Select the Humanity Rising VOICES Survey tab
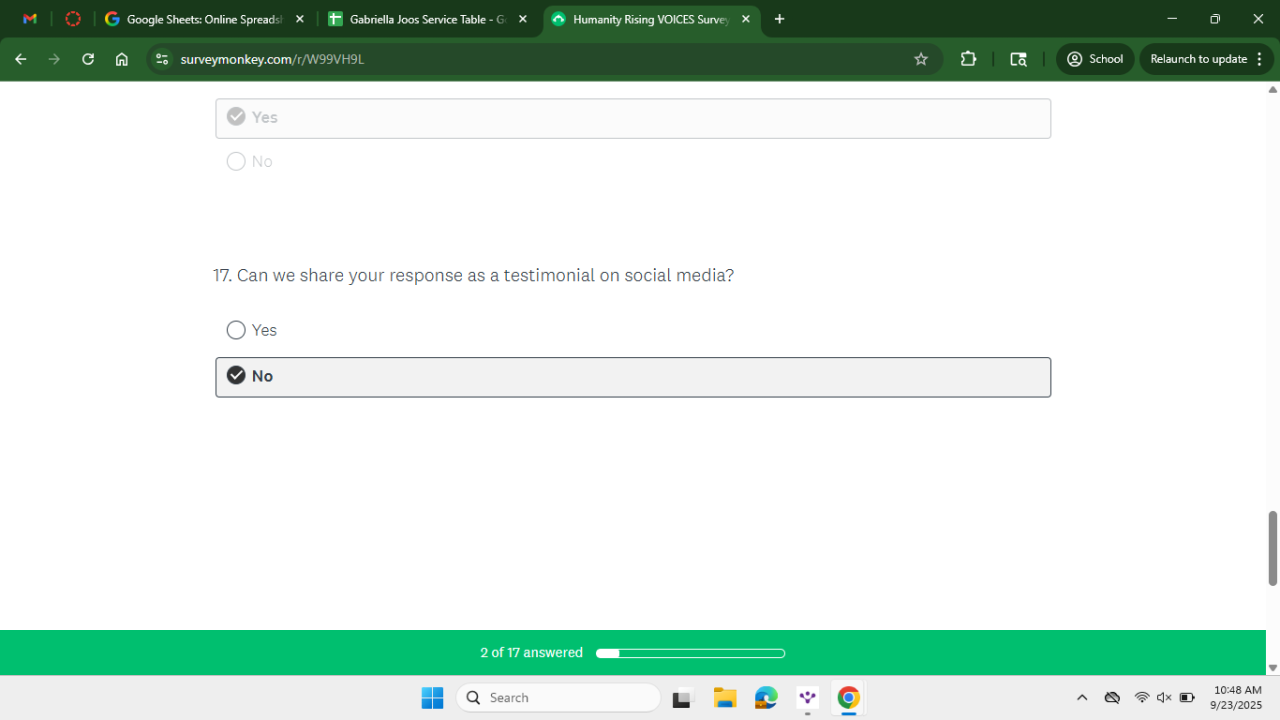Viewport: 1280px width, 720px height. pyautogui.click(x=651, y=19)
